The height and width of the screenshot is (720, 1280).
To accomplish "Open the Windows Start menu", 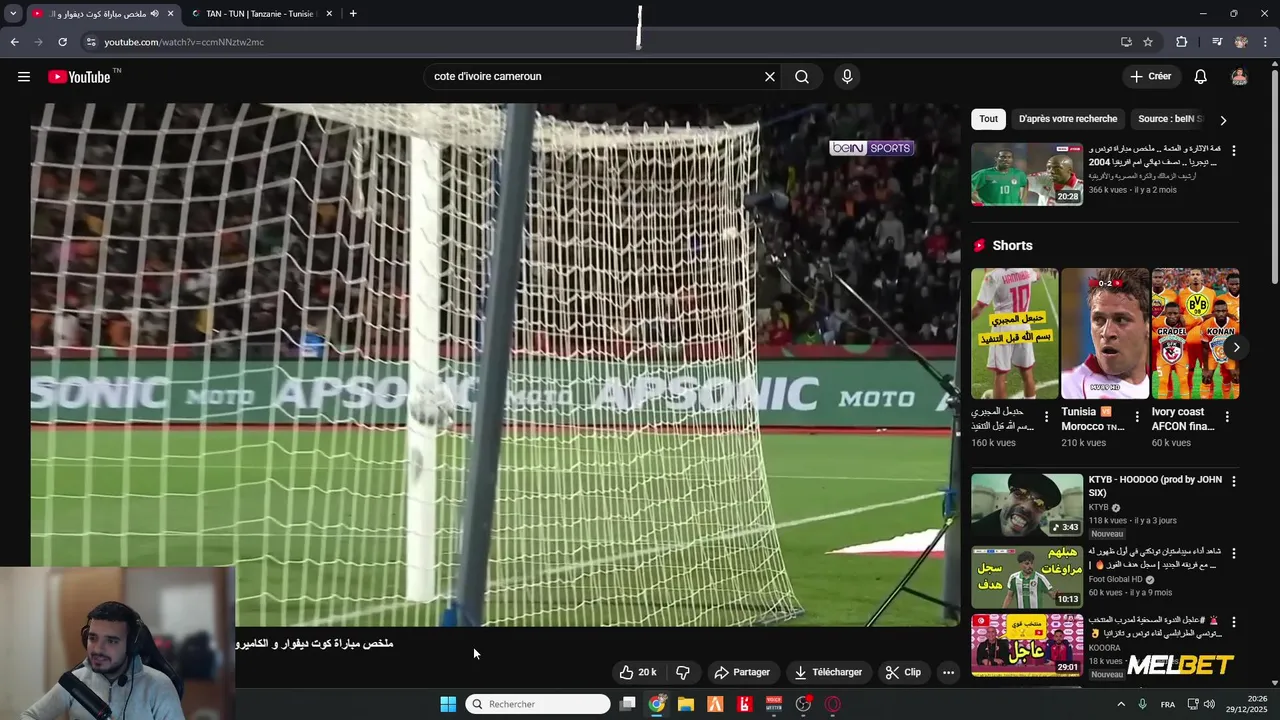I will point(448,704).
